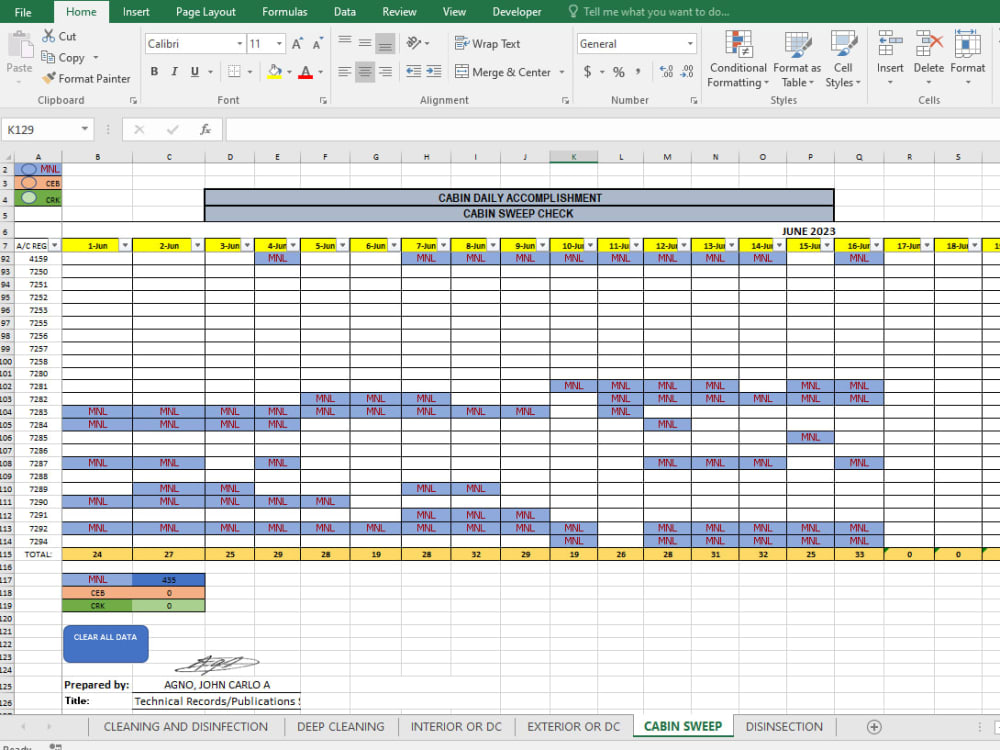
Task: Switch to the Insert ribbon tab
Action: pos(136,12)
